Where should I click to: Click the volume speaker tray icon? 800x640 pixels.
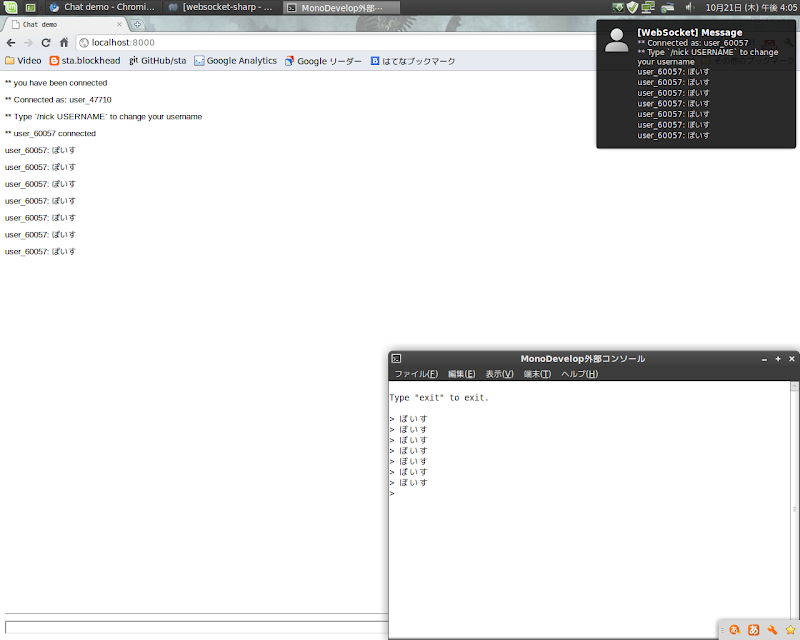pos(689,7)
